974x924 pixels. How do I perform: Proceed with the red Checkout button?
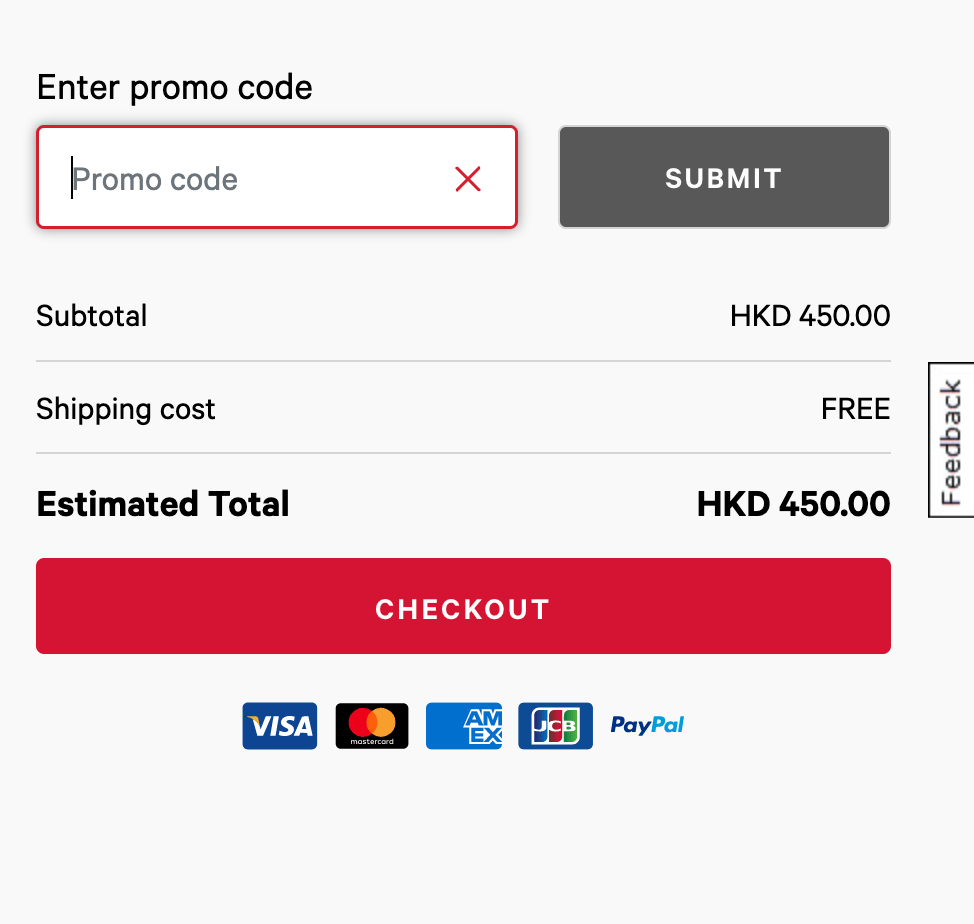[x=463, y=606]
